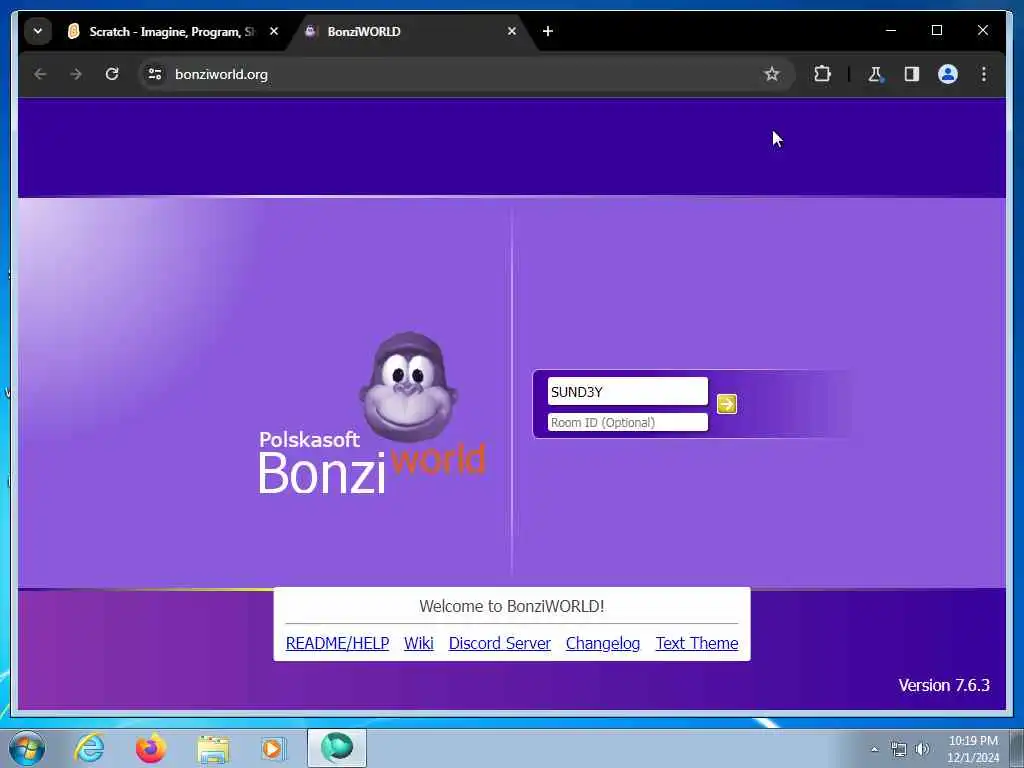
Task: Open Windows Media Player from taskbar
Action: 273,748
